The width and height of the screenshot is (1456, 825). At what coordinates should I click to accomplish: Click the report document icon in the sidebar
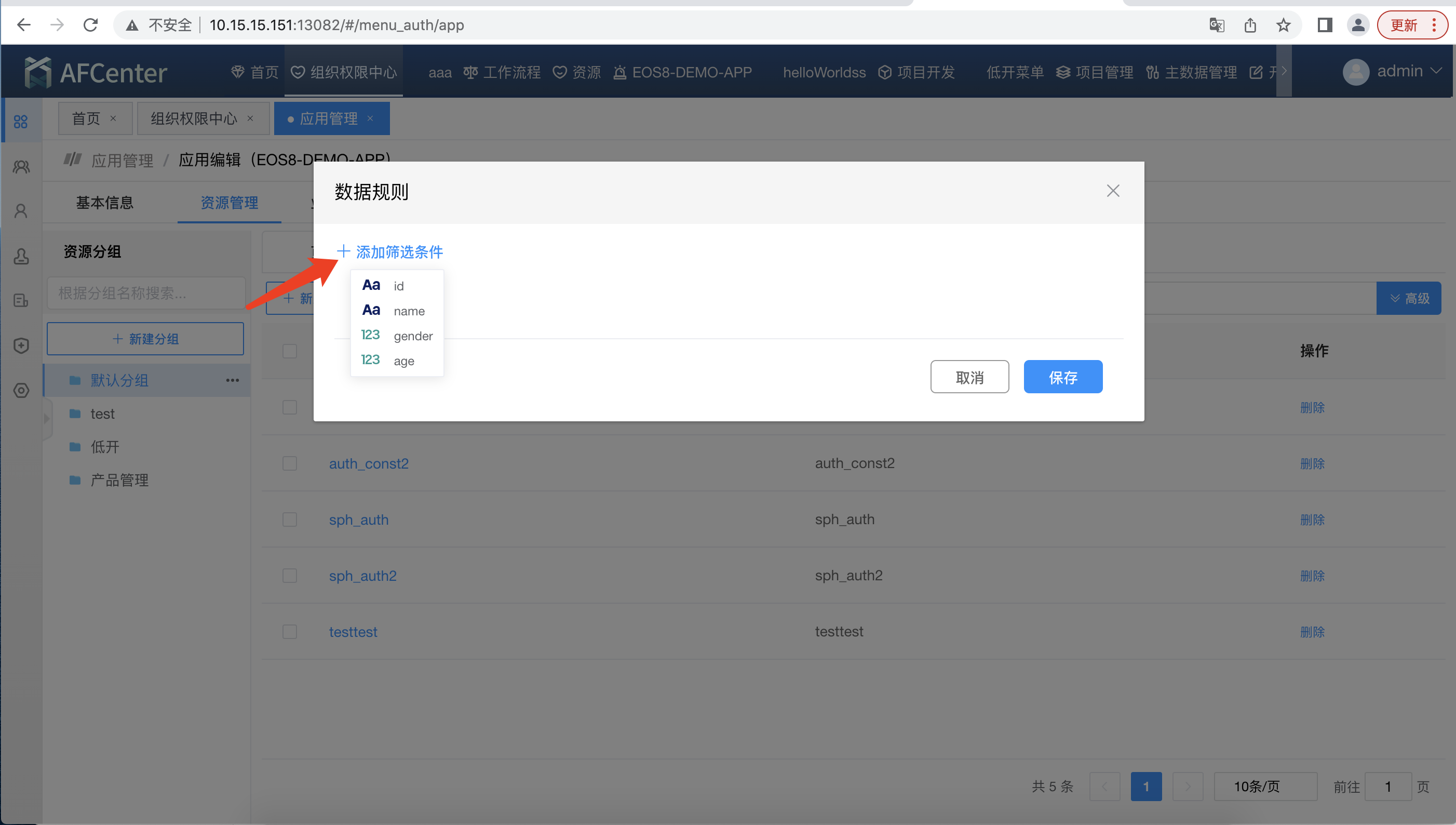pos(21,300)
